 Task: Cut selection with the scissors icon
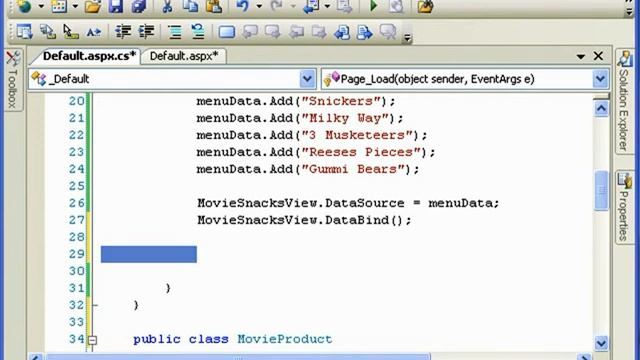pos(167,6)
